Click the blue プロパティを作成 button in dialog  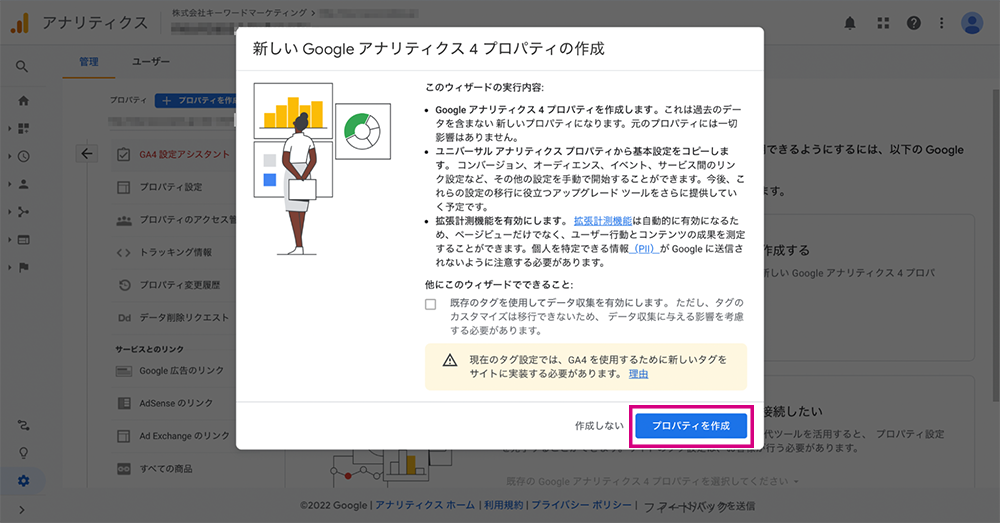tap(691, 425)
